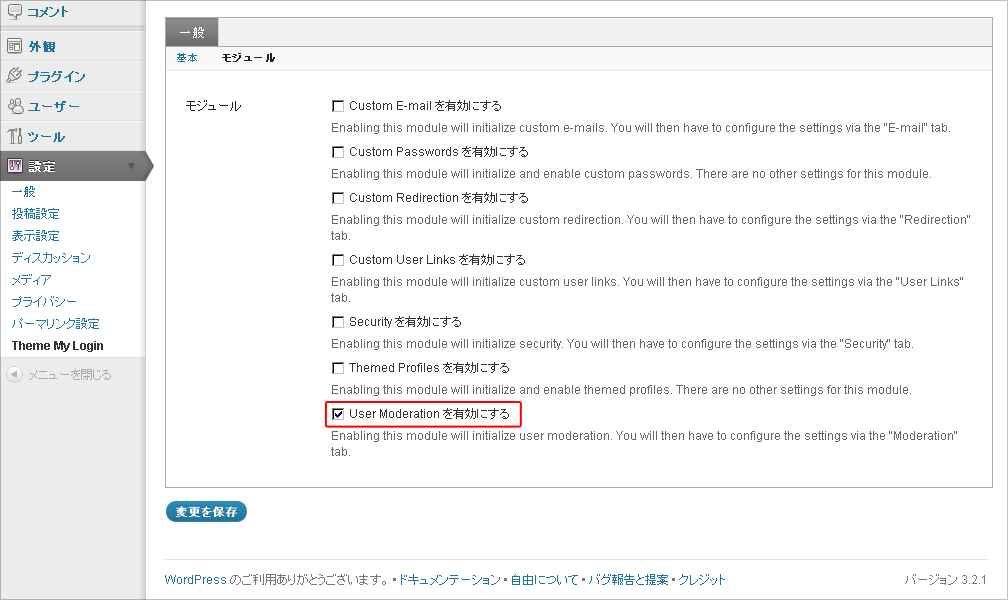Open プラグイン in the sidebar menu

pos(57,76)
